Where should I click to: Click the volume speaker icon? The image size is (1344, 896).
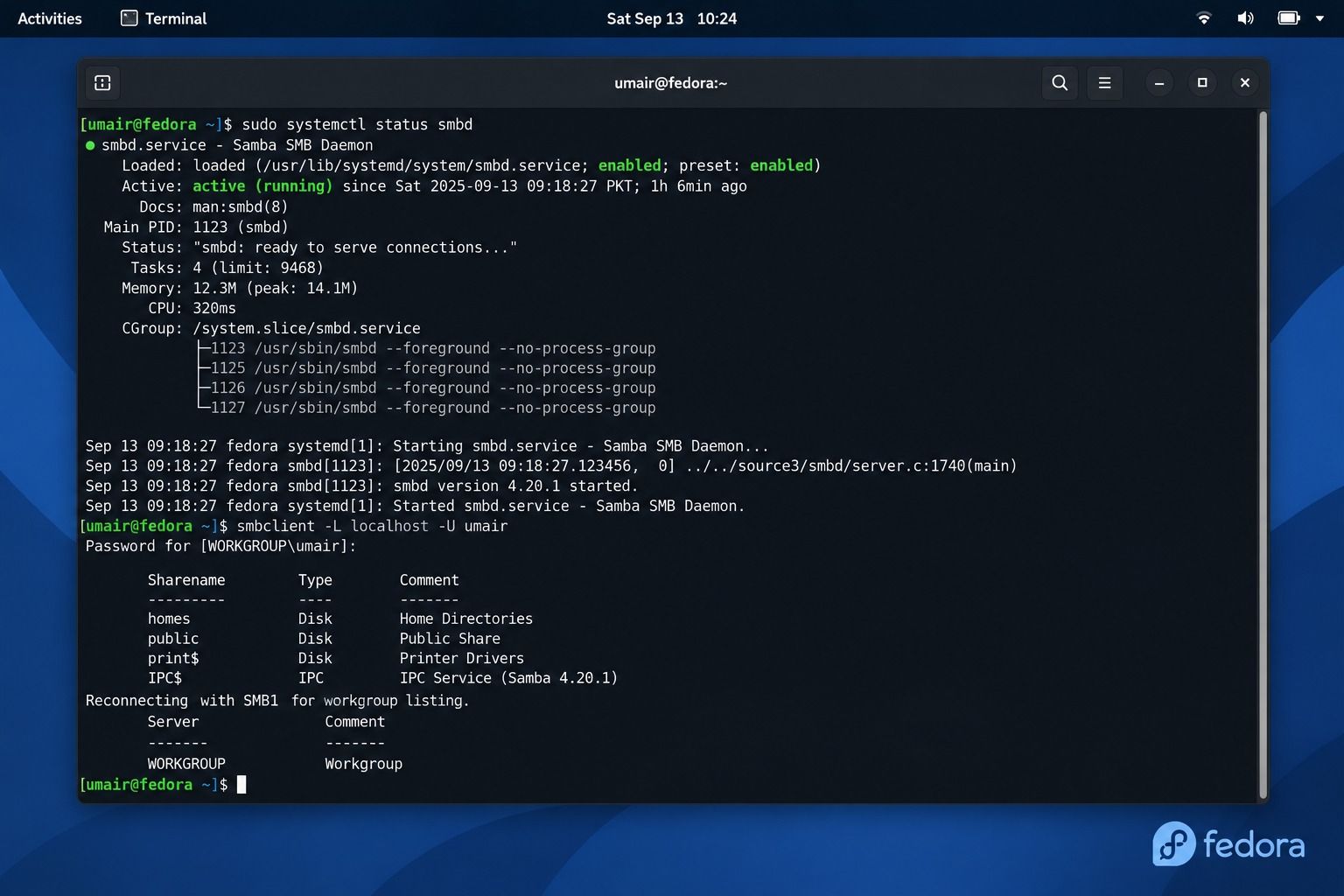pyautogui.click(x=1245, y=18)
